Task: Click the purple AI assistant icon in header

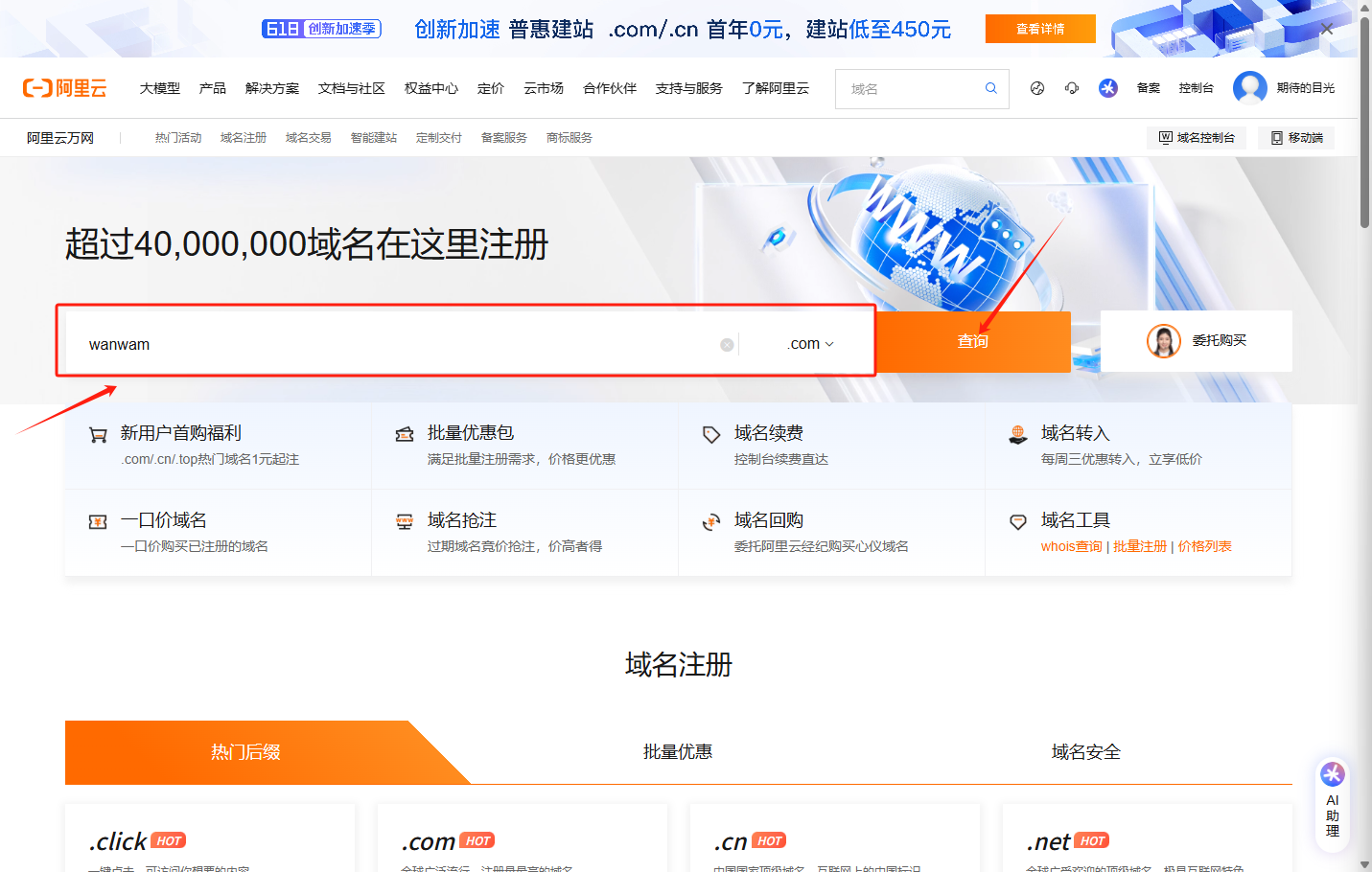Action: click(x=1108, y=88)
